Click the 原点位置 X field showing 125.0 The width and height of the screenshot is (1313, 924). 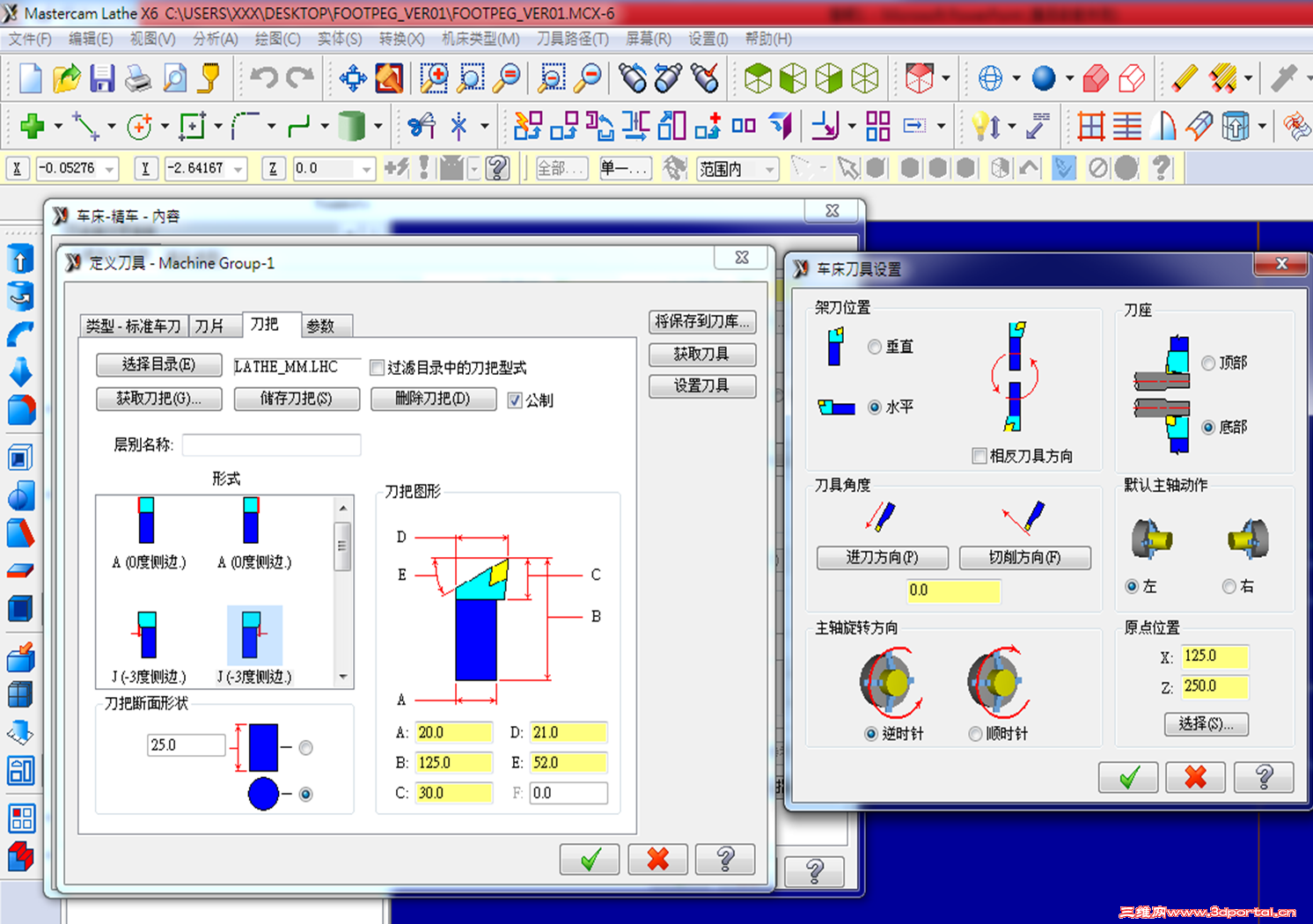coord(1214,656)
